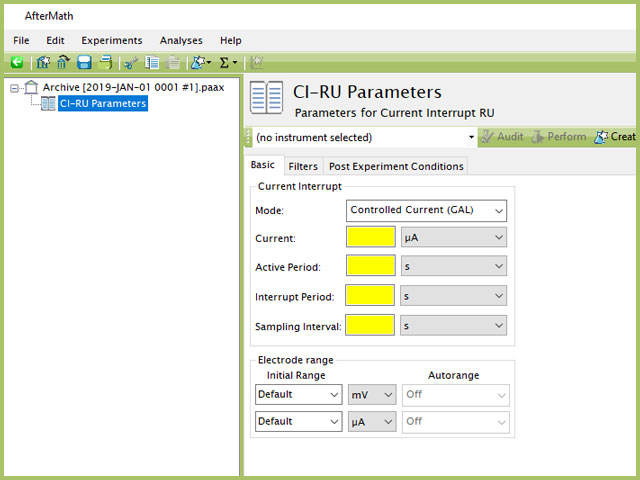The height and width of the screenshot is (480, 640).
Task: Open the Edit menu
Action: (x=55, y=40)
